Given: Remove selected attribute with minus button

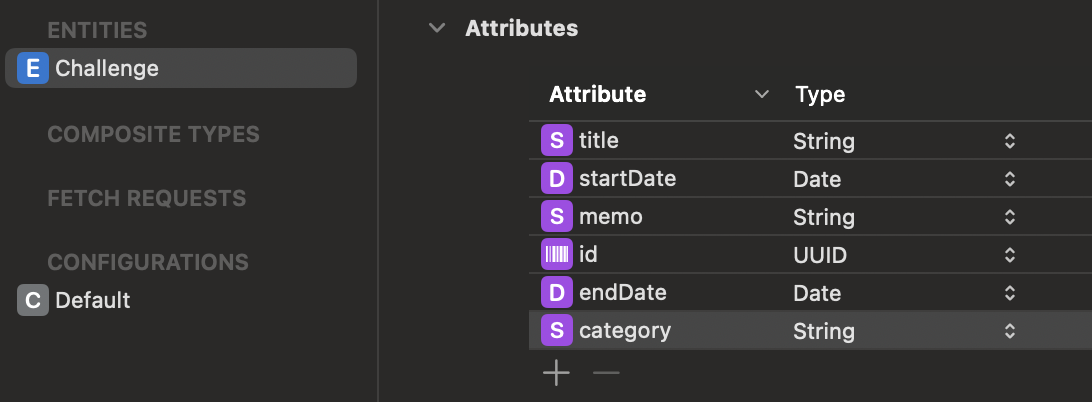Looking at the screenshot, I should [606, 374].
